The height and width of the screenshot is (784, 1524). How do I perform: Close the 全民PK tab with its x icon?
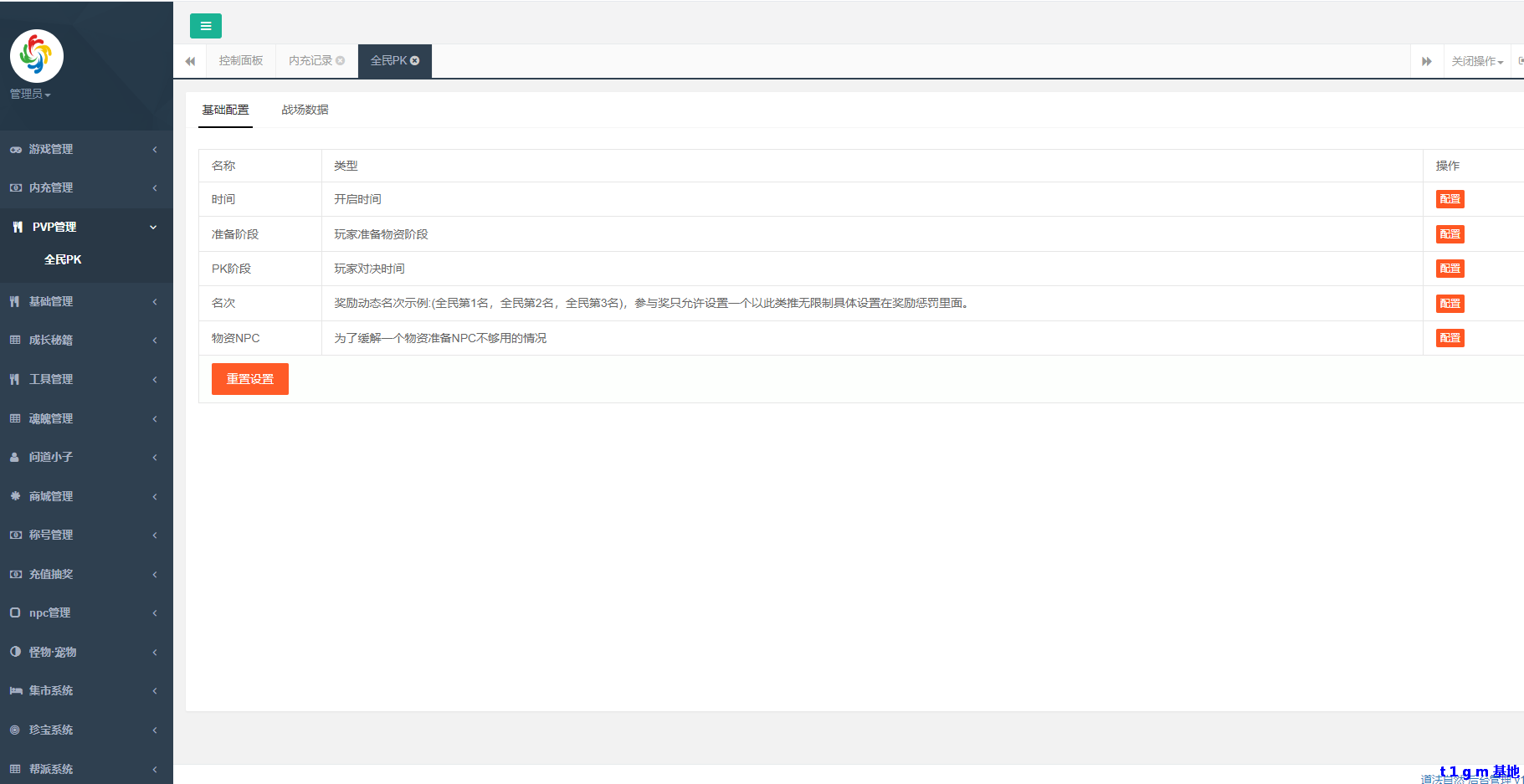coord(415,60)
